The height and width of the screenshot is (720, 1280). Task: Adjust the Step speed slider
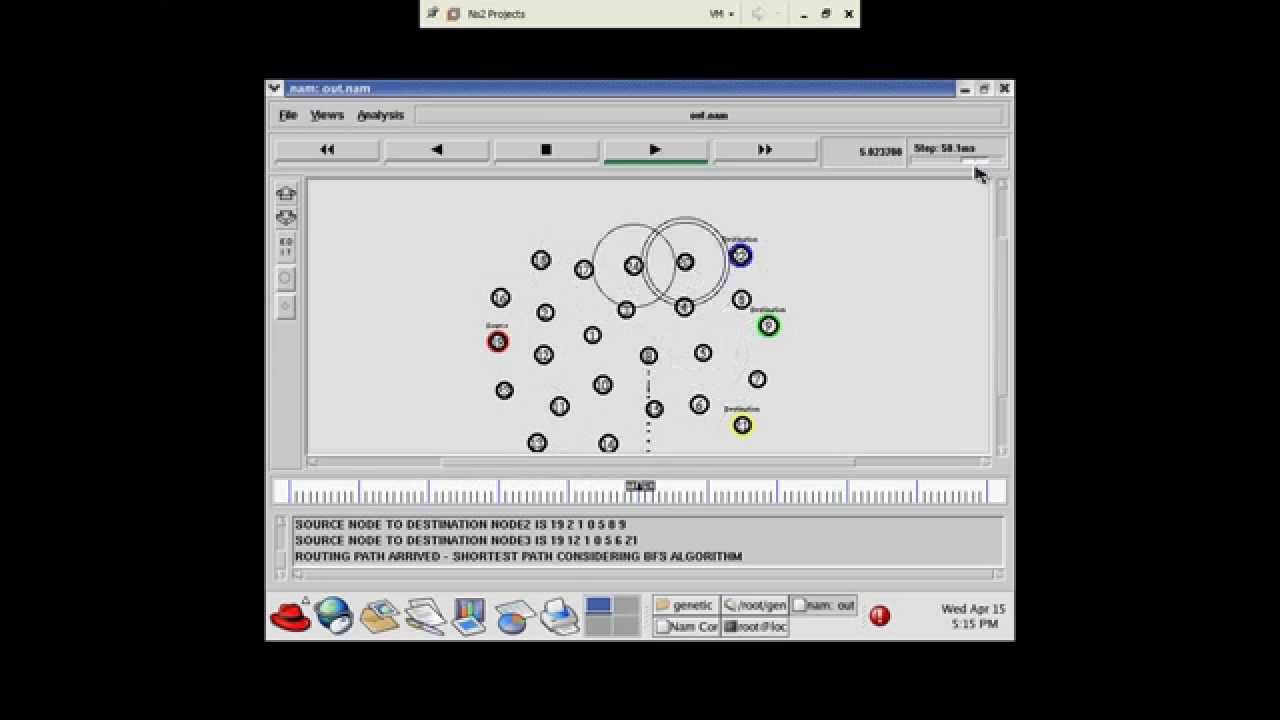(x=975, y=160)
